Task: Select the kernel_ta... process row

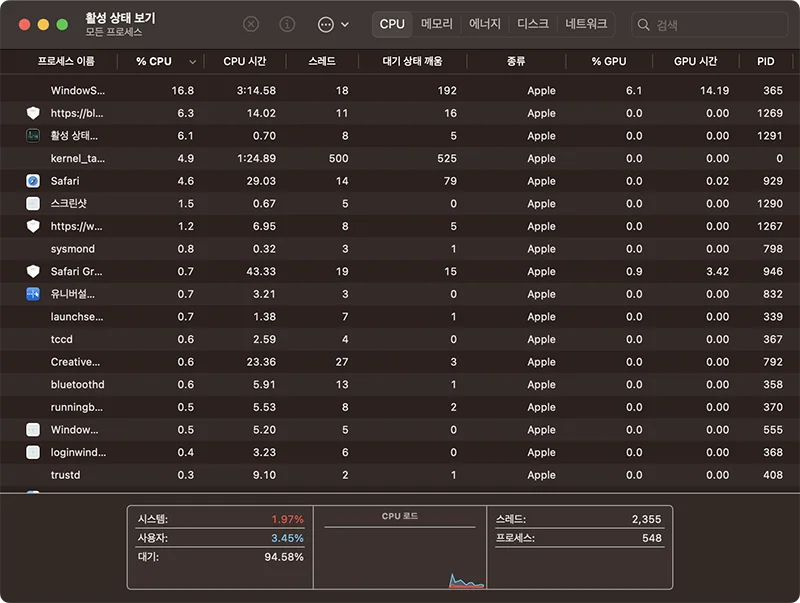Action: click(400, 158)
